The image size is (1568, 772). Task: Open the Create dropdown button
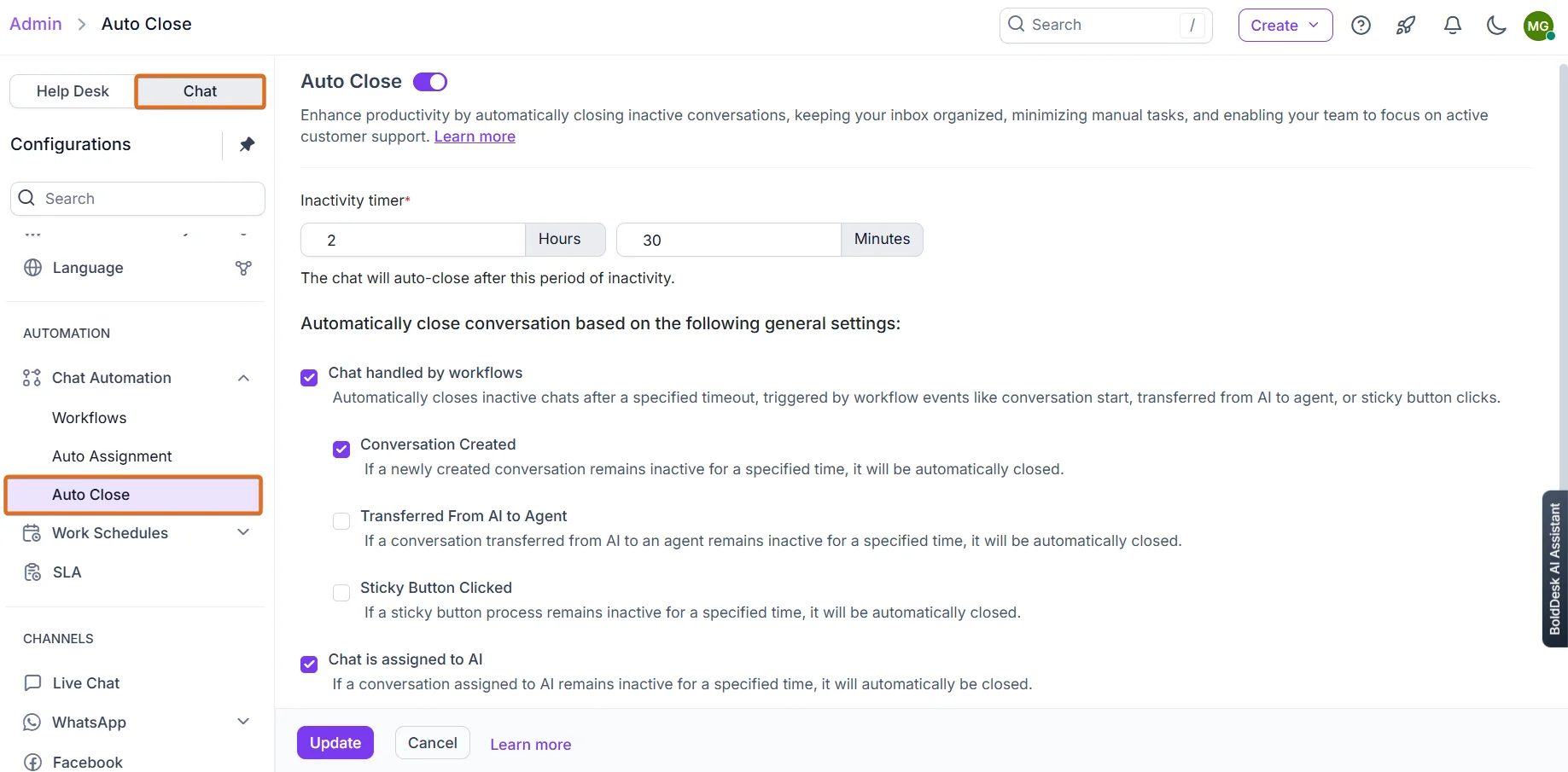pyautogui.click(x=1285, y=26)
